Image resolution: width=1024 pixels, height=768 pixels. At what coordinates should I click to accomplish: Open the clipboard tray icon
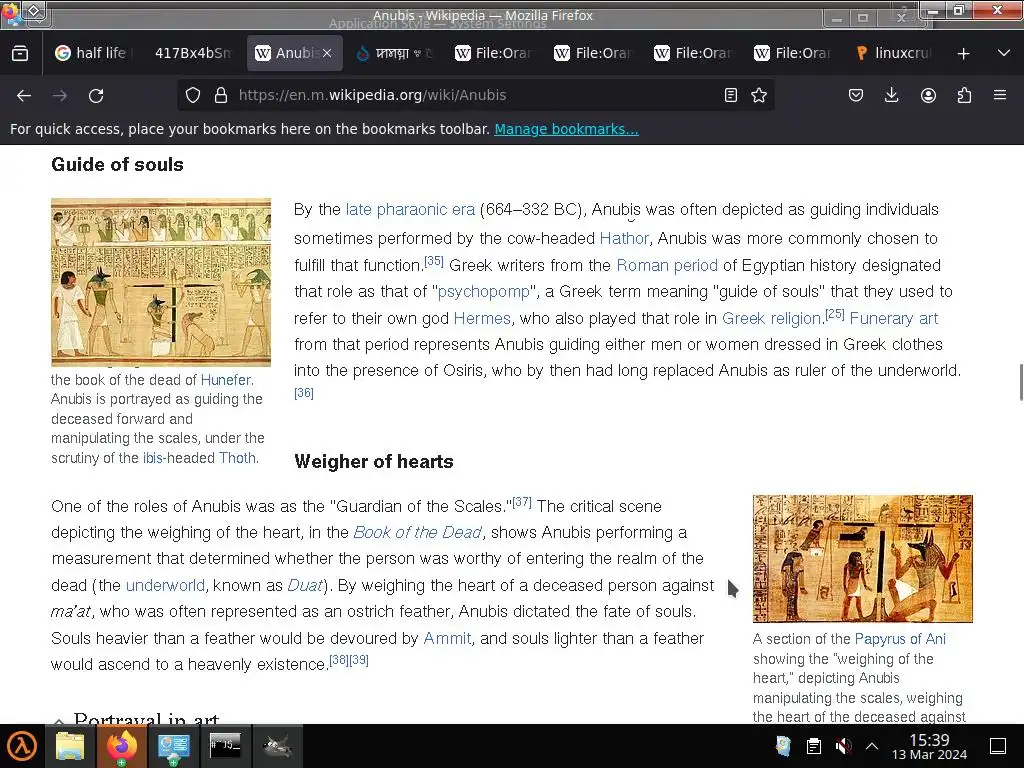tap(814, 746)
